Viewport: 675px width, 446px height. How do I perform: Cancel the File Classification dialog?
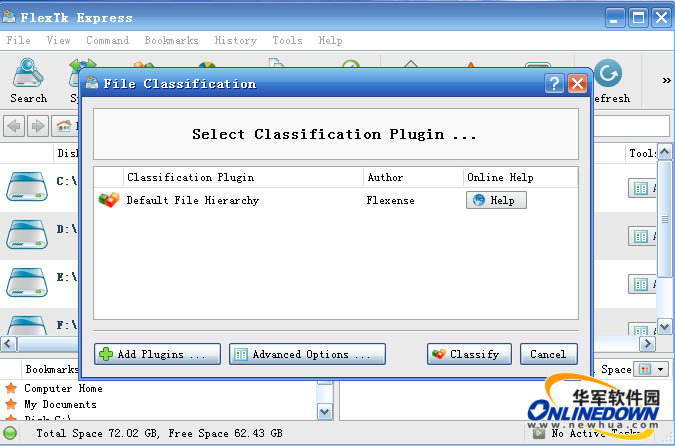click(x=548, y=354)
